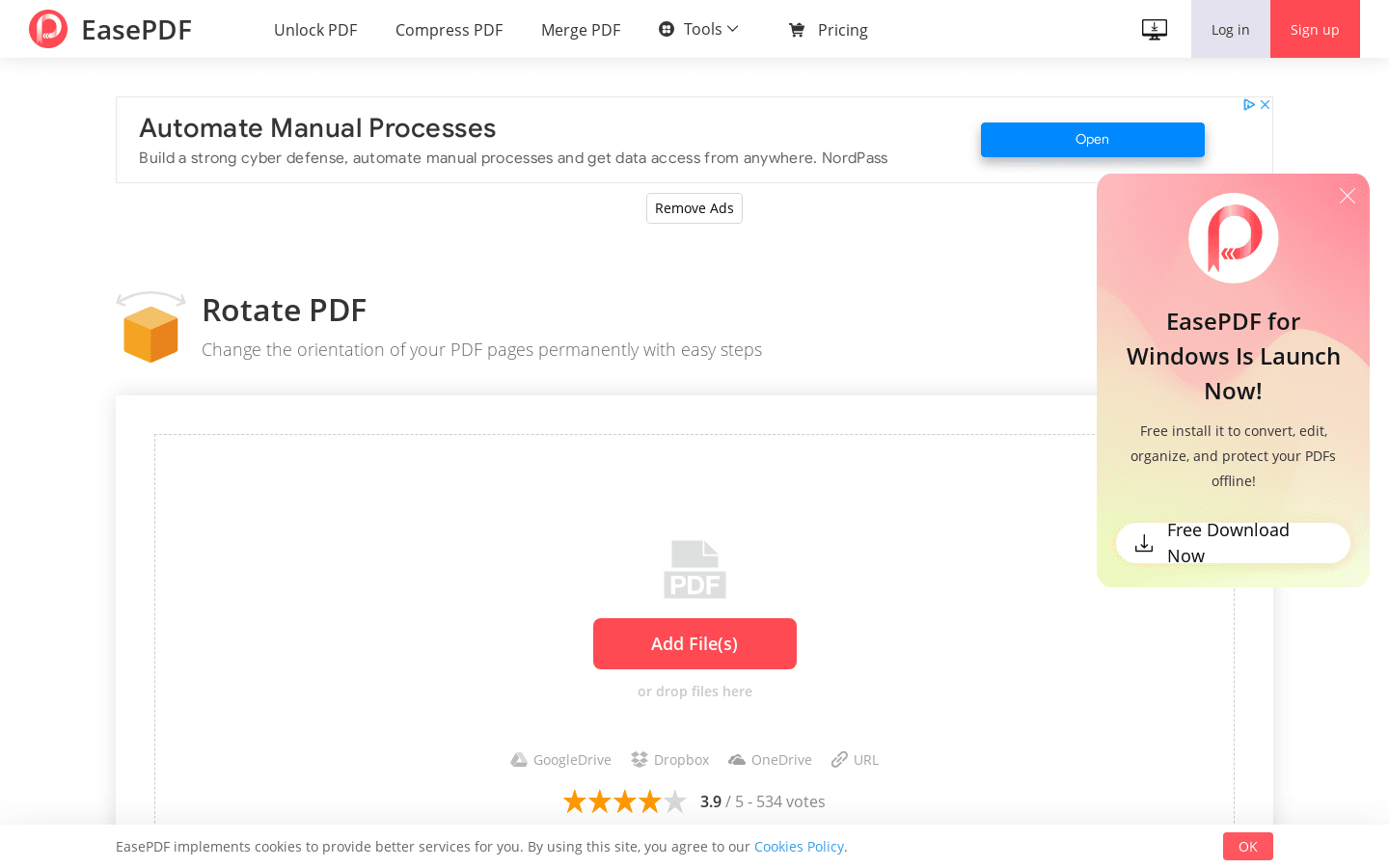
Task: Open the Merge PDF page
Action: [x=581, y=30]
